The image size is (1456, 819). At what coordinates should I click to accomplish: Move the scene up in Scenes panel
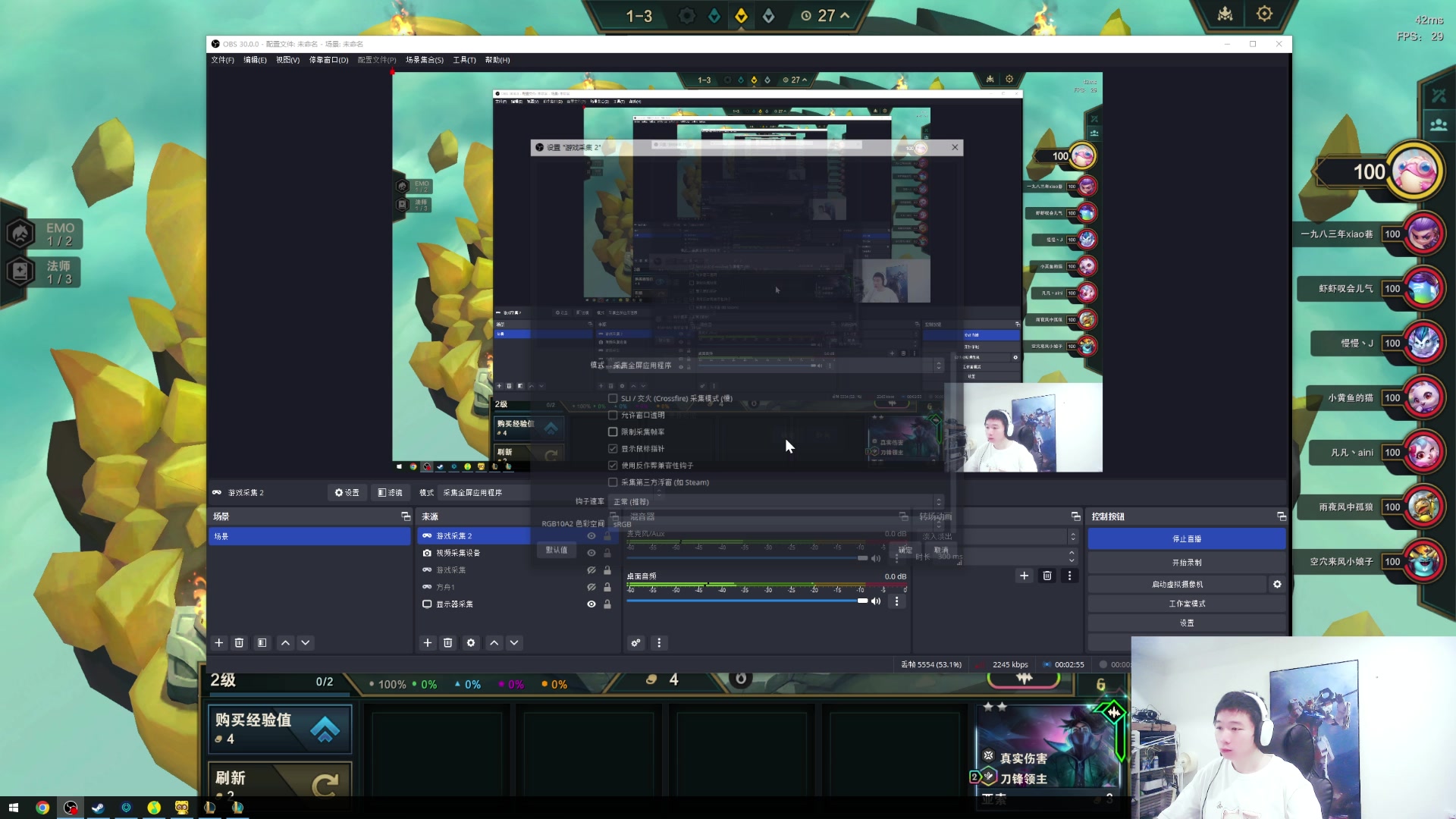pyautogui.click(x=286, y=643)
